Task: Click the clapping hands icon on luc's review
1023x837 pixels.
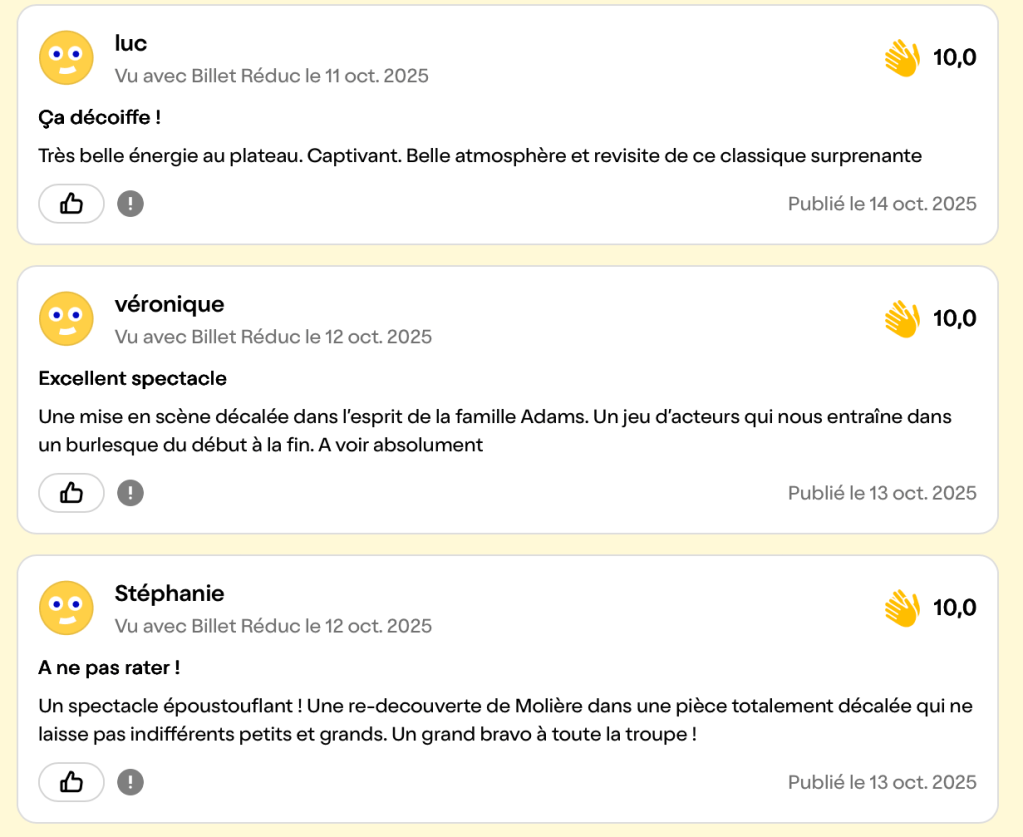Action: click(902, 58)
